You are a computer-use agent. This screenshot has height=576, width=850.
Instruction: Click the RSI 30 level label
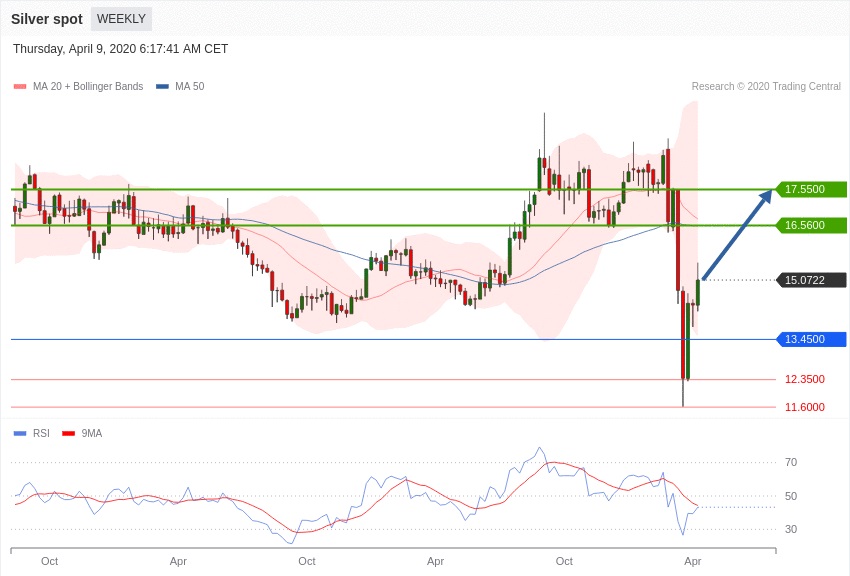pyautogui.click(x=791, y=529)
